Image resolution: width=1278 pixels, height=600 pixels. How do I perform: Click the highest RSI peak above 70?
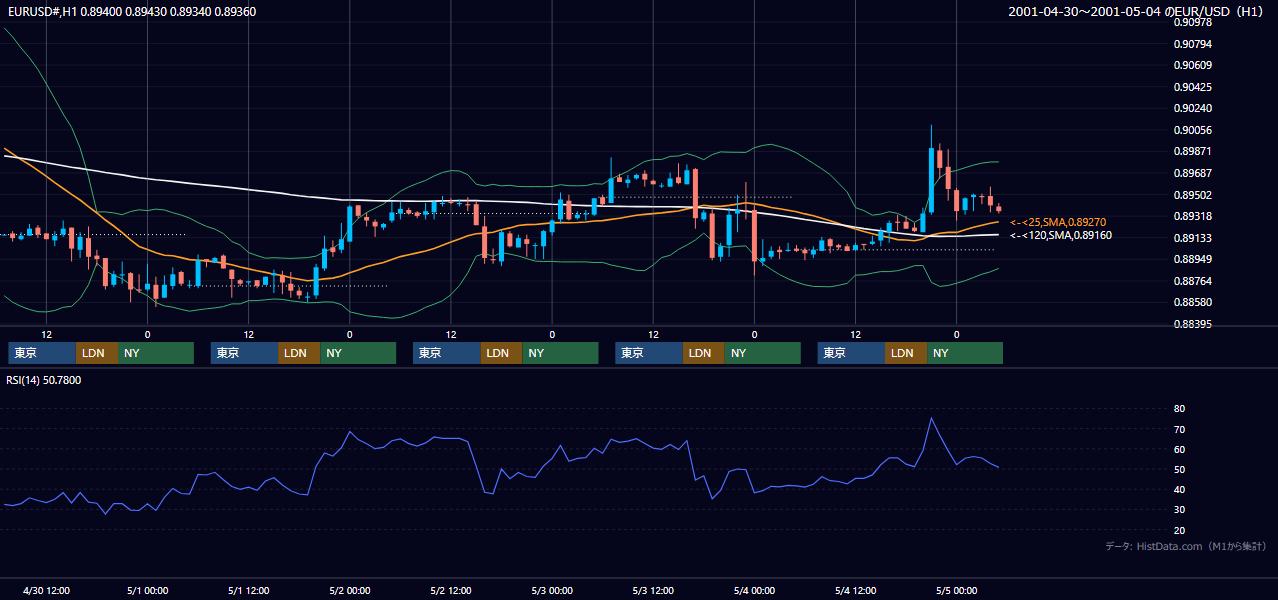point(931,418)
